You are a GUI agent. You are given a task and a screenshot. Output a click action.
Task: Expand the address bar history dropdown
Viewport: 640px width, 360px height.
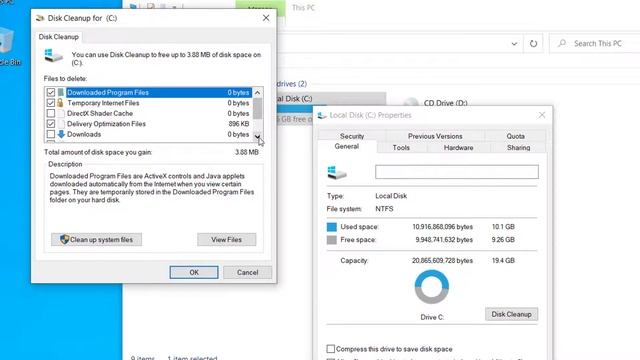pyautogui.click(x=514, y=44)
